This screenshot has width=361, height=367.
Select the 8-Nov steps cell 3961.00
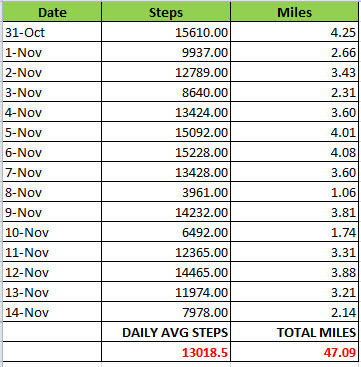pyautogui.click(x=166, y=192)
